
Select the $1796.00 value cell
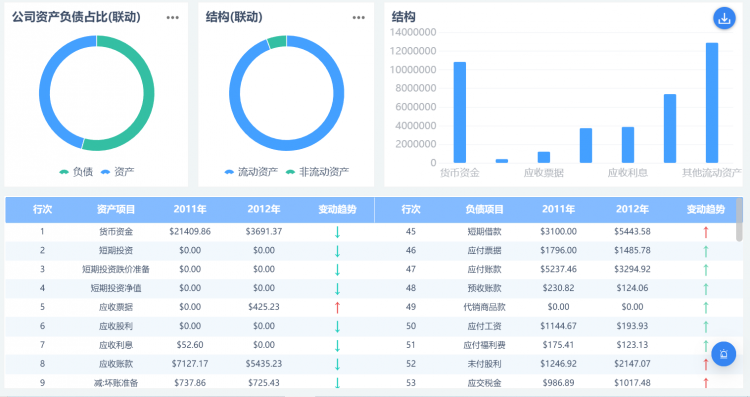(558, 250)
